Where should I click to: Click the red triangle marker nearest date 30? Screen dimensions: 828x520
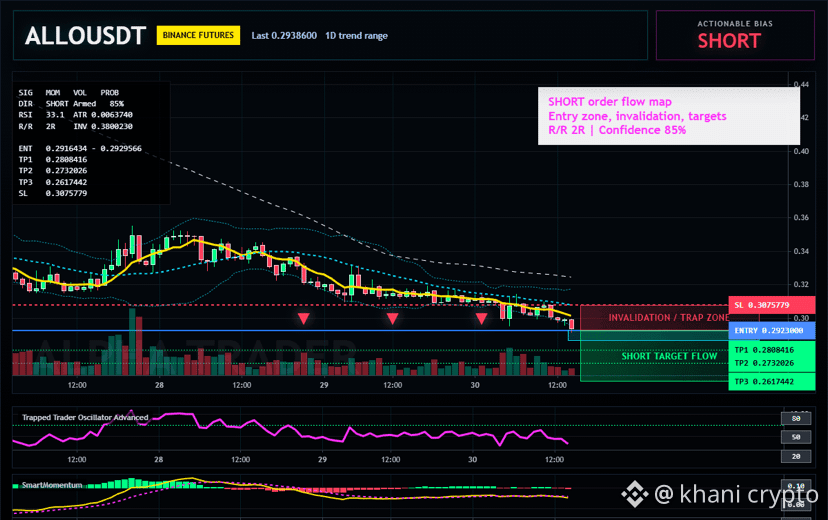[481, 318]
